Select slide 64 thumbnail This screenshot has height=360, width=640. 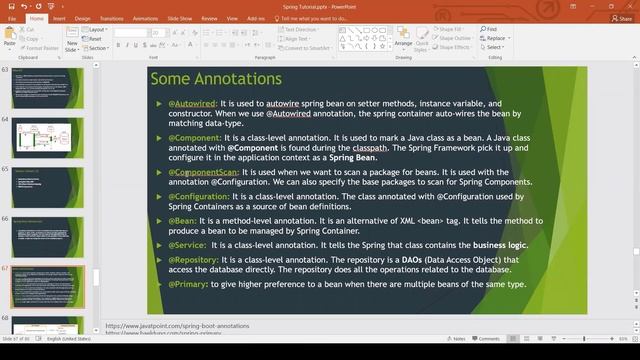48,138
